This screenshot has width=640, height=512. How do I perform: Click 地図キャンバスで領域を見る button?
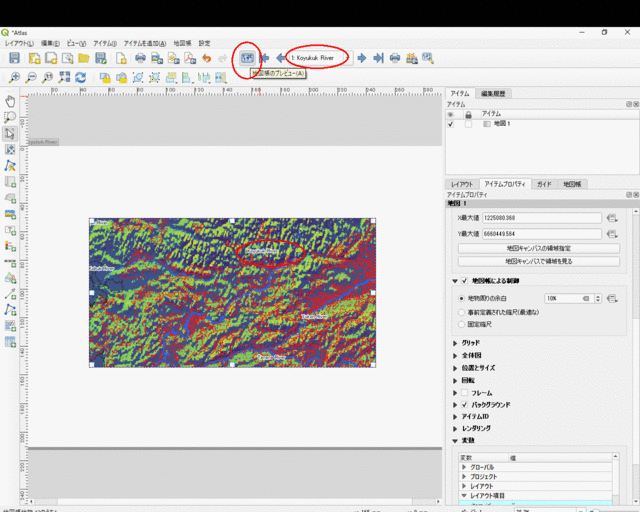pos(539,261)
